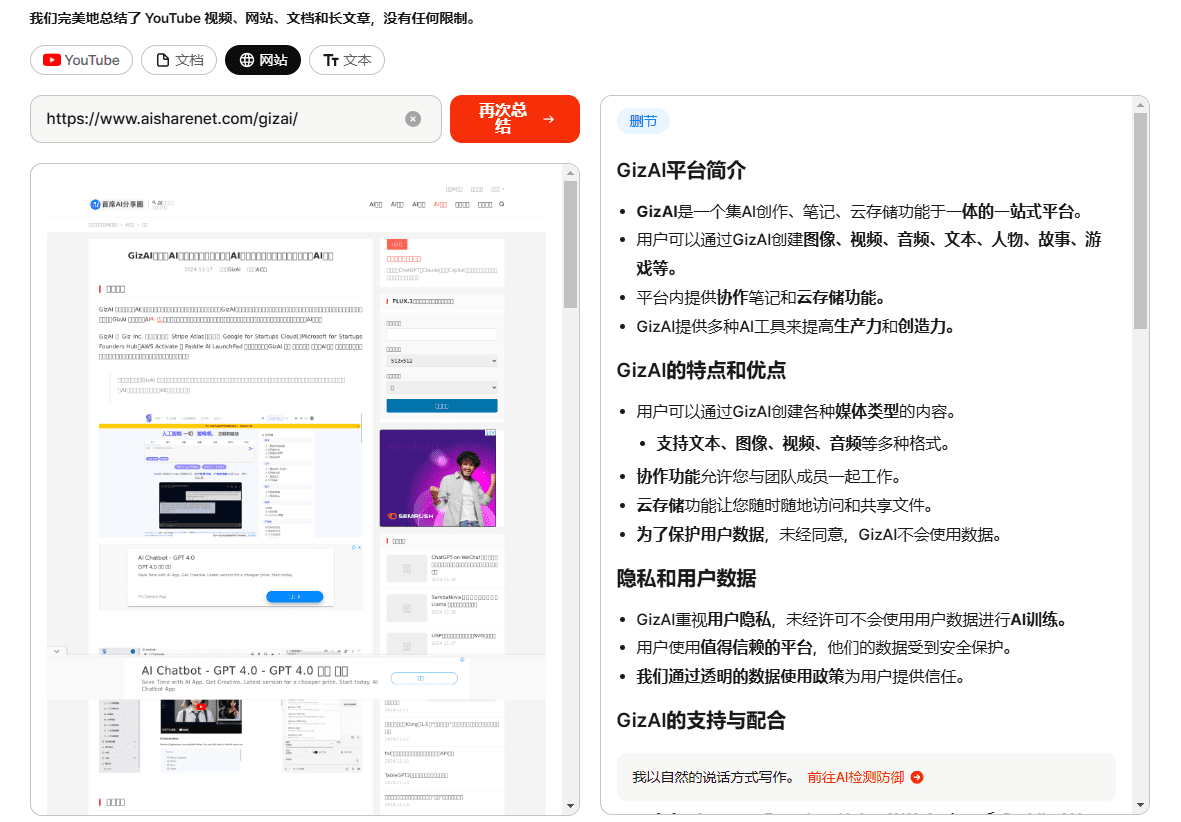The height and width of the screenshot is (822, 1181).
Task: Select the 网站 tab
Action: (263, 60)
